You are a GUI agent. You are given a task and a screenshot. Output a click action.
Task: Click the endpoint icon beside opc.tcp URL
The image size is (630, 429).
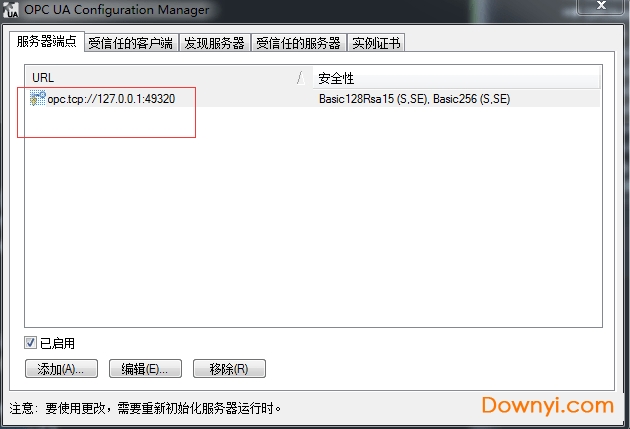coord(38,98)
